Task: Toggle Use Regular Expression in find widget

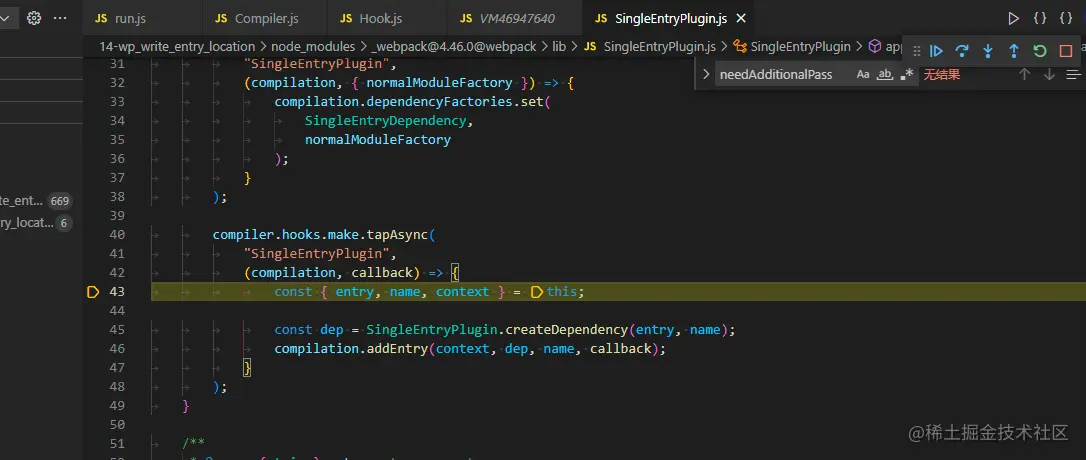Action: [x=907, y=74]
